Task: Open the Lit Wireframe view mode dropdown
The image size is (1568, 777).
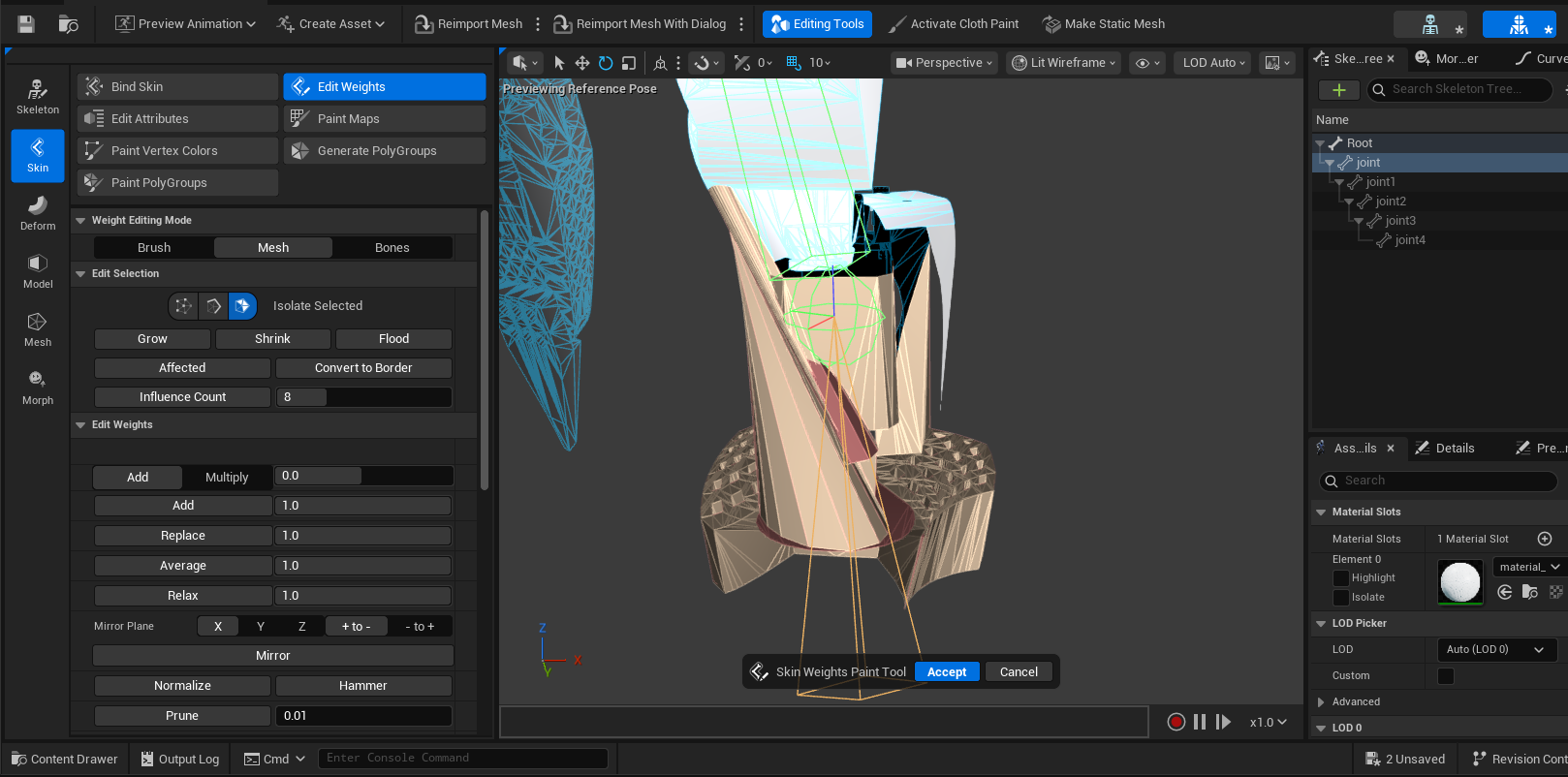Action: click(1064, 63)
